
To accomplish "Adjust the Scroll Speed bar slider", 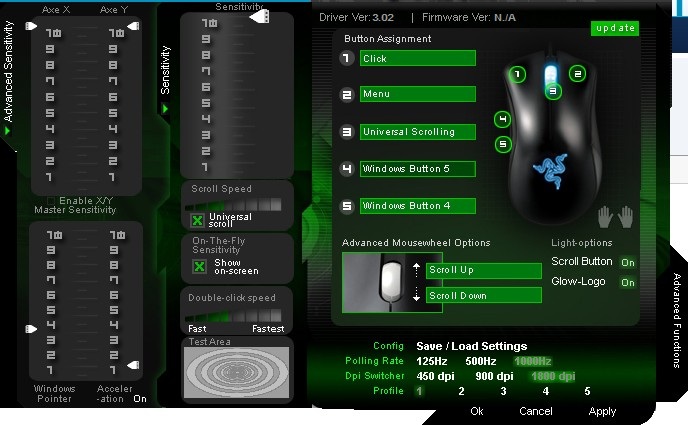I will (233, 204).
